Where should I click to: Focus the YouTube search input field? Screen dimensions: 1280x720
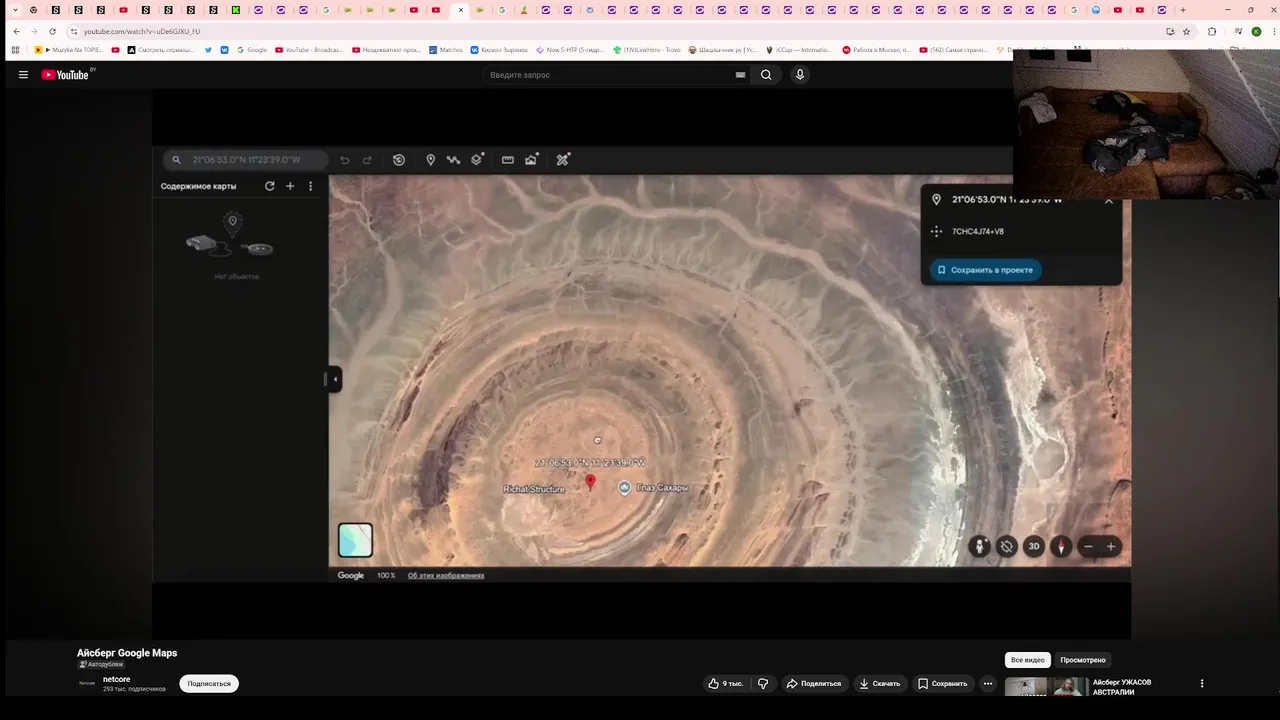click(610, 75)
